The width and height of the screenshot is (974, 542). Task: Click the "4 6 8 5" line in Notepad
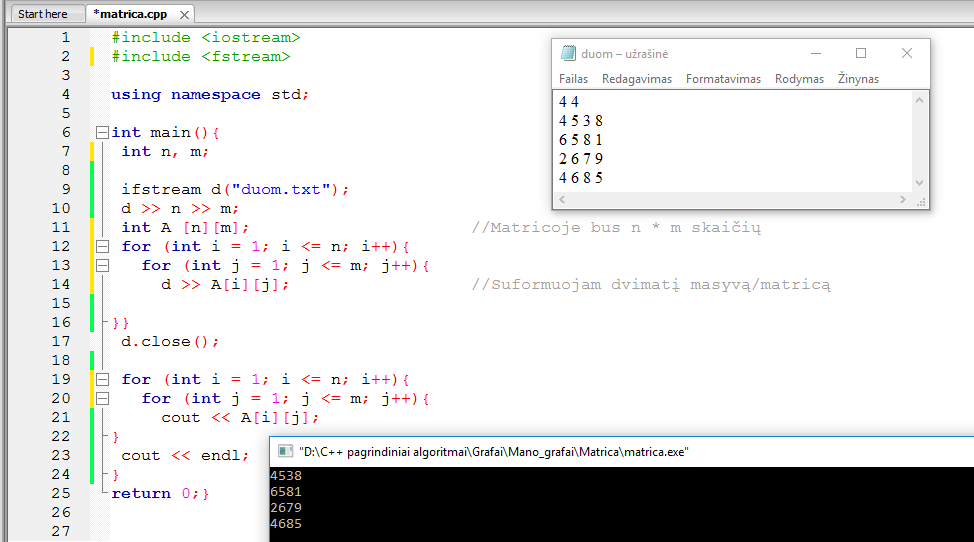click(580, 178)
